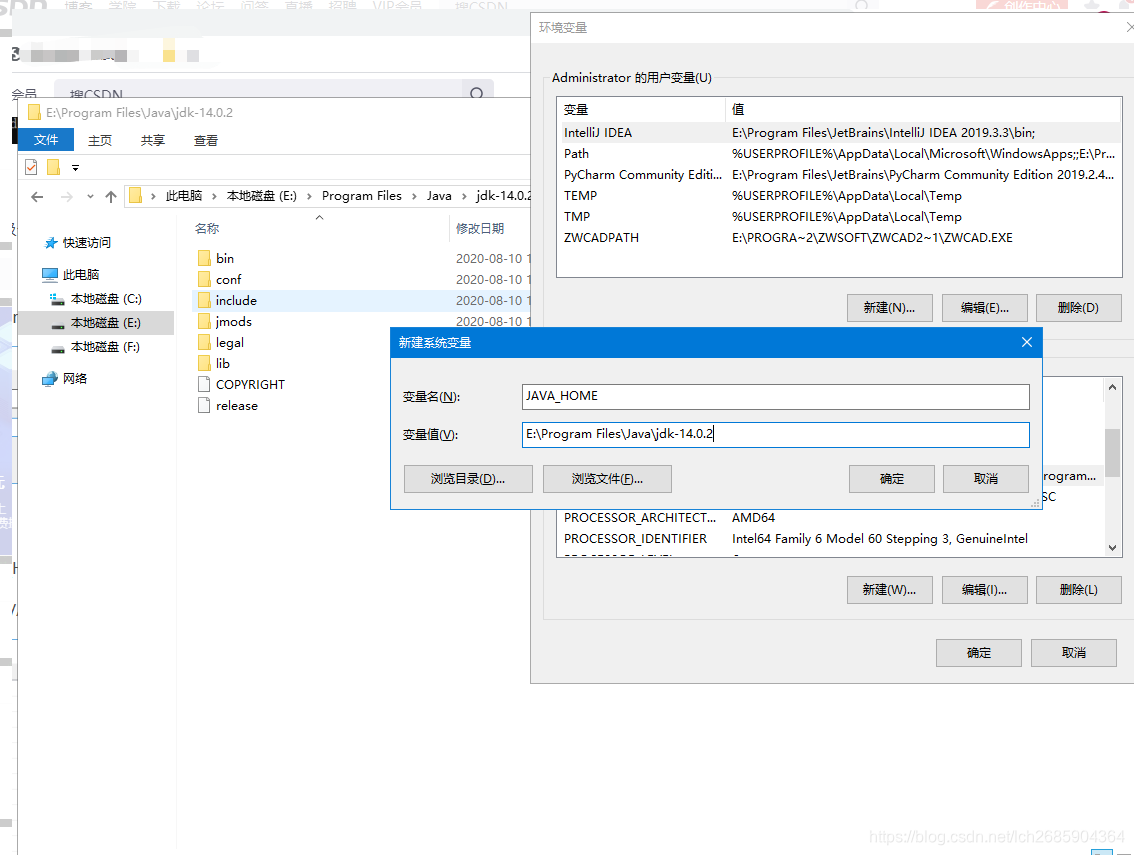This screenshot has width=1134, height=855.
Task: Select 网络 in the navigation pane
Action: tap(73, 378)
